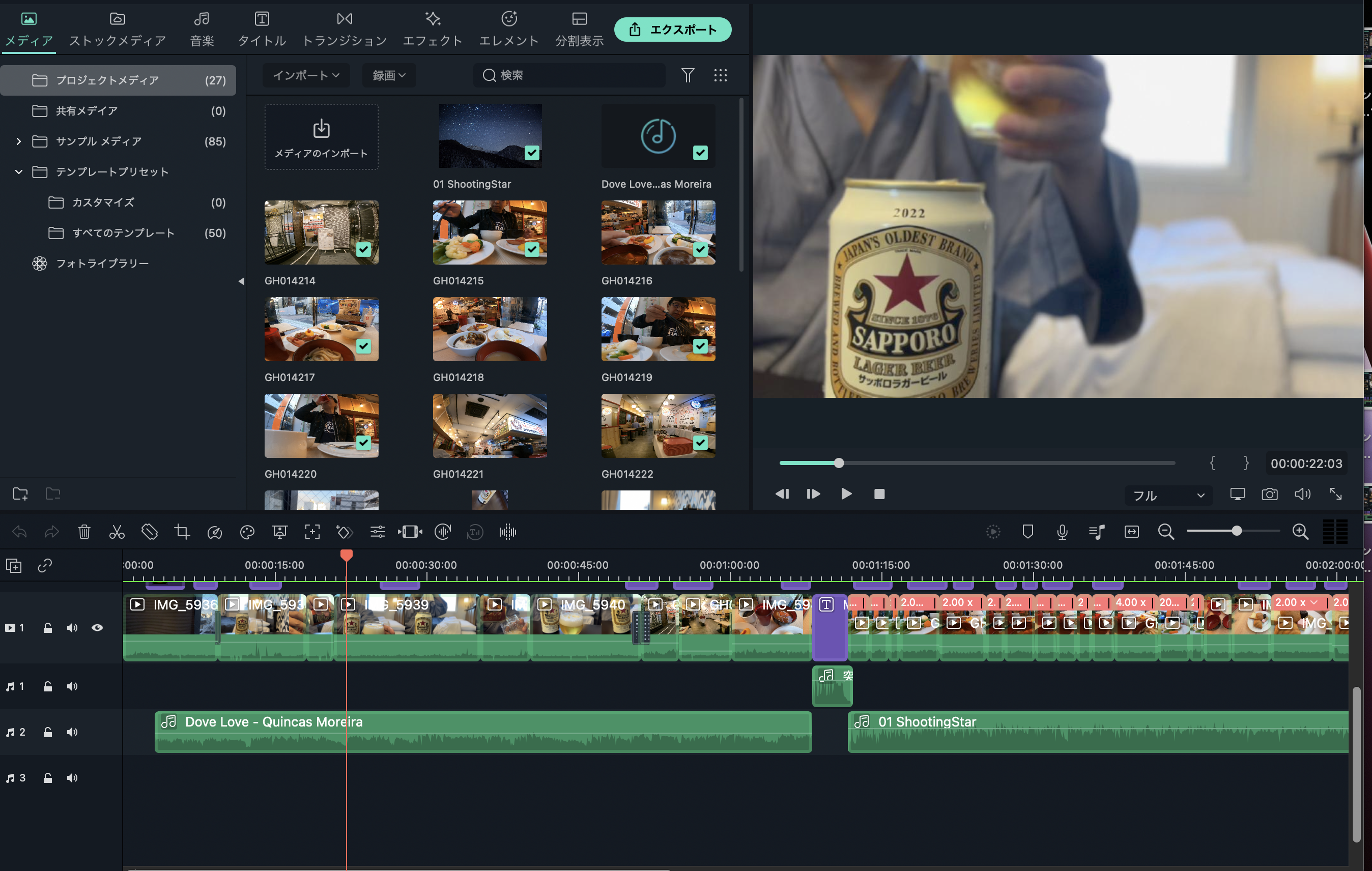
Task: Toggle the timeline link chain icon
Action: tap(45, 566)
